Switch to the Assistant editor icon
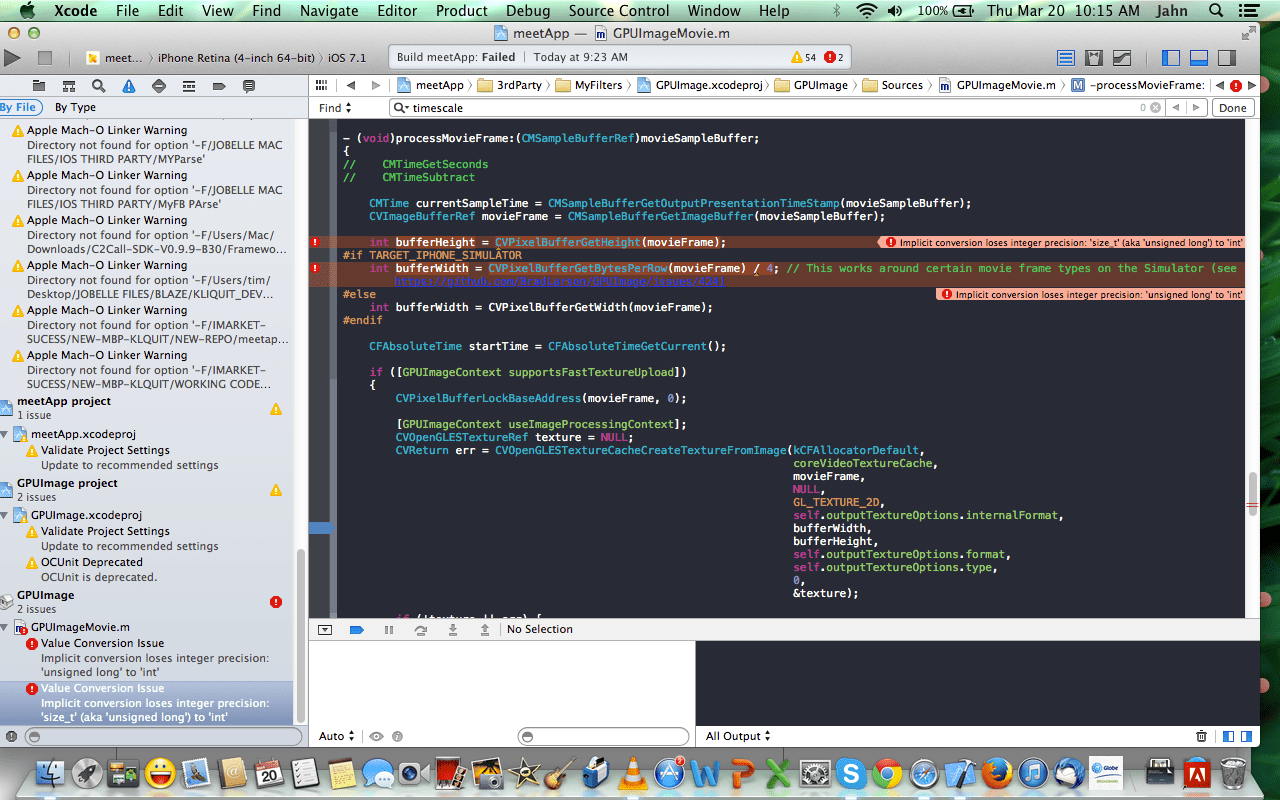 point(1094,58)
